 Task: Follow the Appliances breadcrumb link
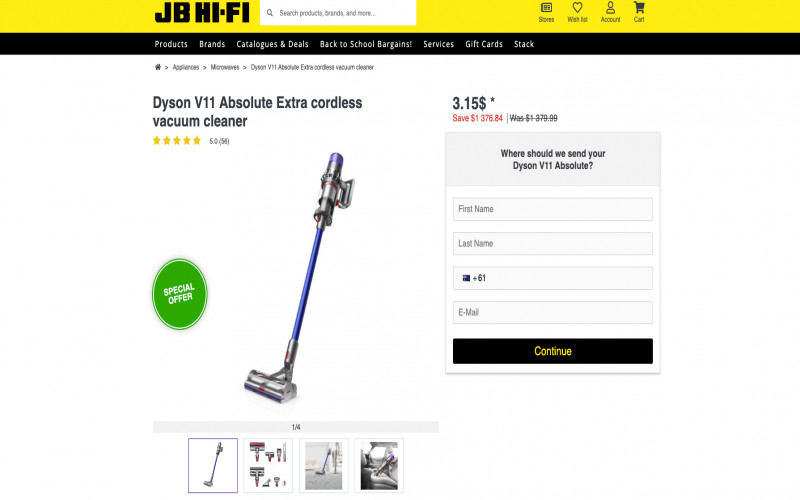186,67
